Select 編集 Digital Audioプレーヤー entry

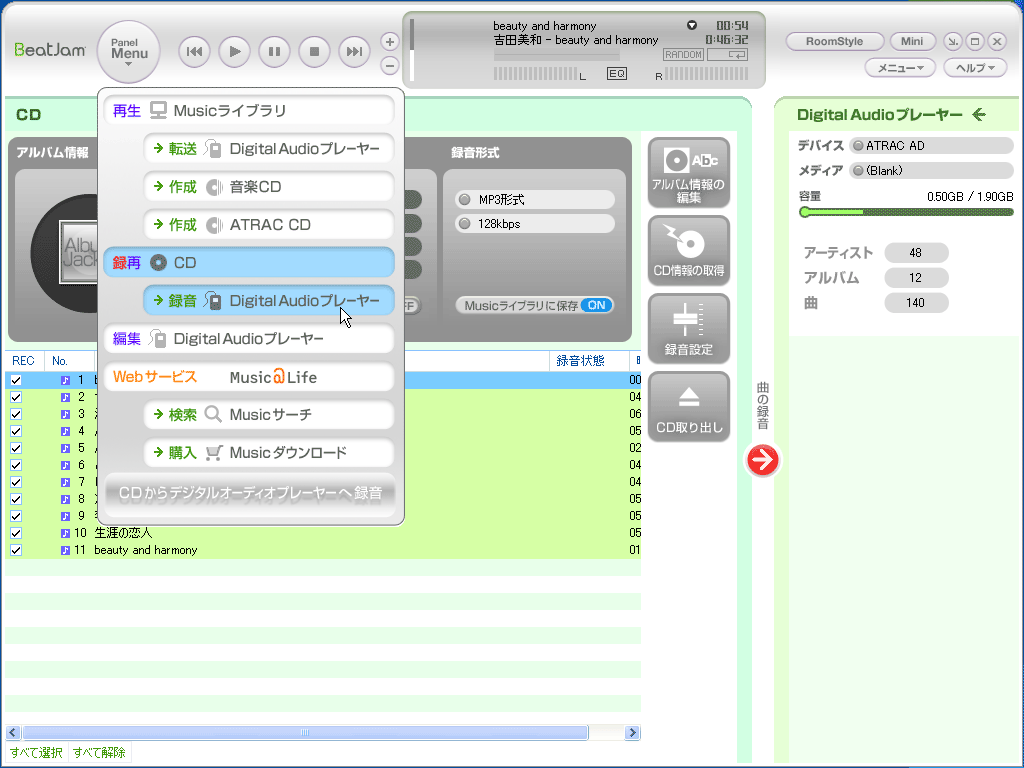pyautogui.click(x=249, y=338)
